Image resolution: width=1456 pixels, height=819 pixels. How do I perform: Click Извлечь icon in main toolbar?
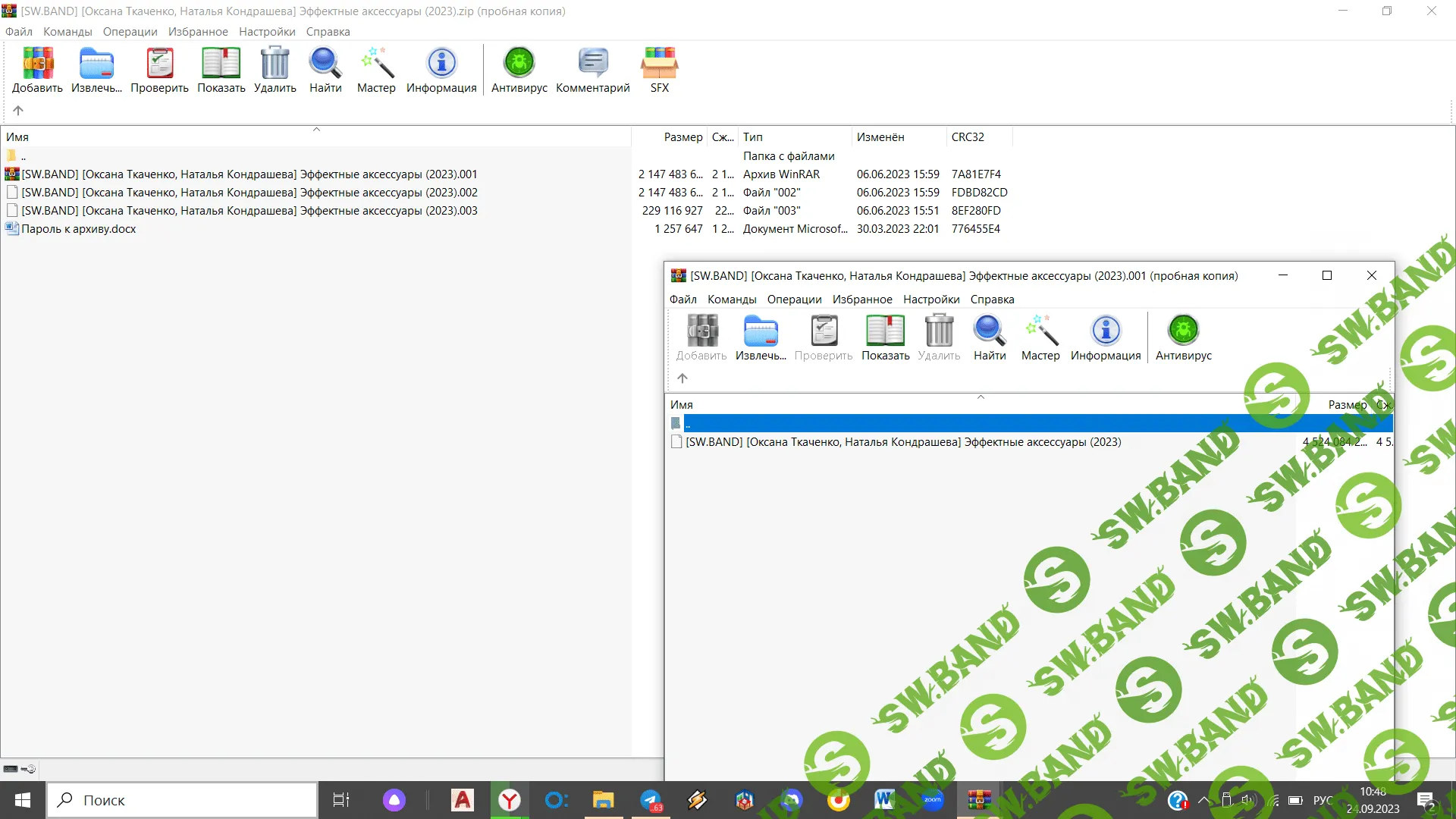(x=96, y=64)
